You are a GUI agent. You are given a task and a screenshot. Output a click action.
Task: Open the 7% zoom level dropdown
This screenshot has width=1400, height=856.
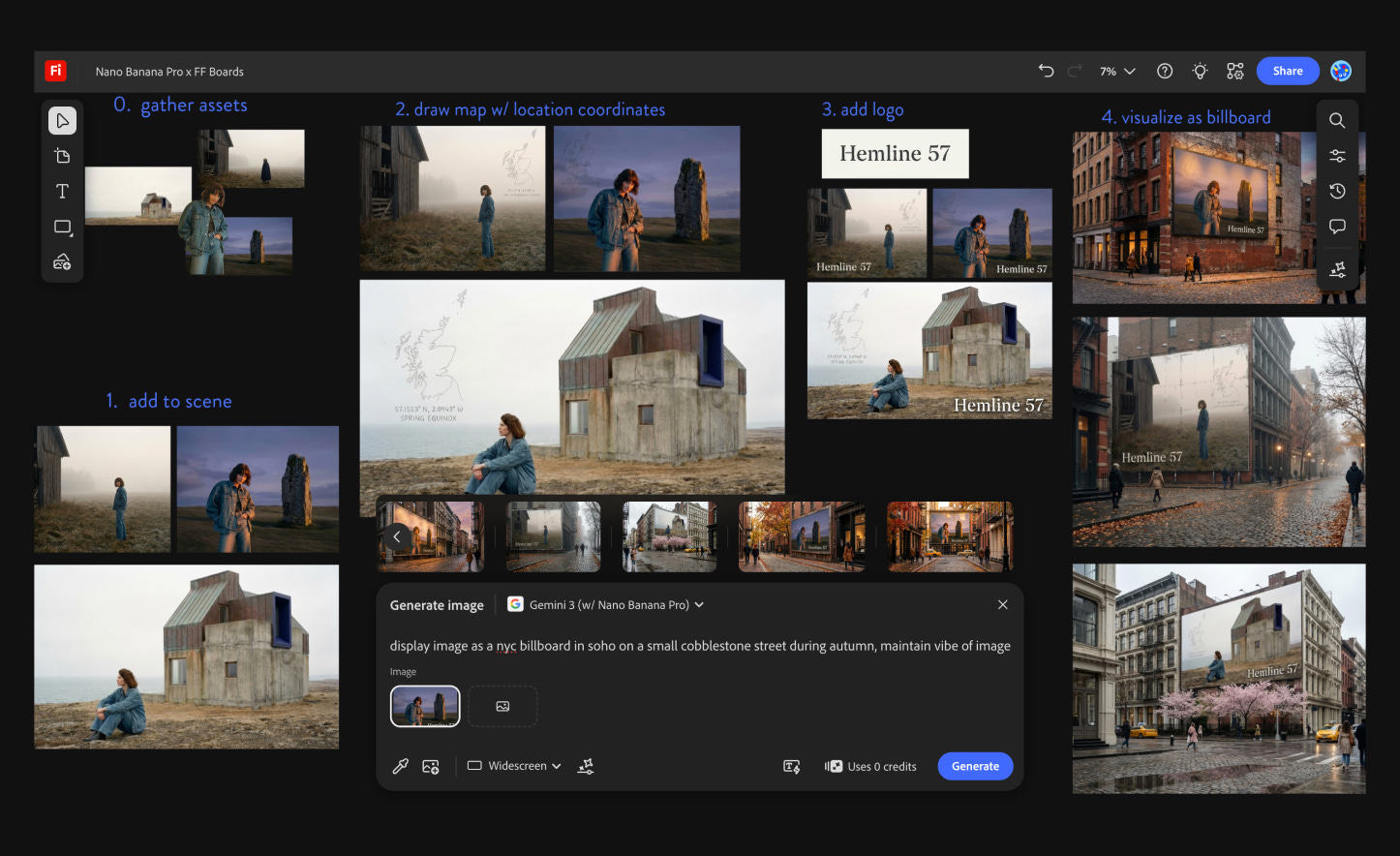tap(1117, 71)
